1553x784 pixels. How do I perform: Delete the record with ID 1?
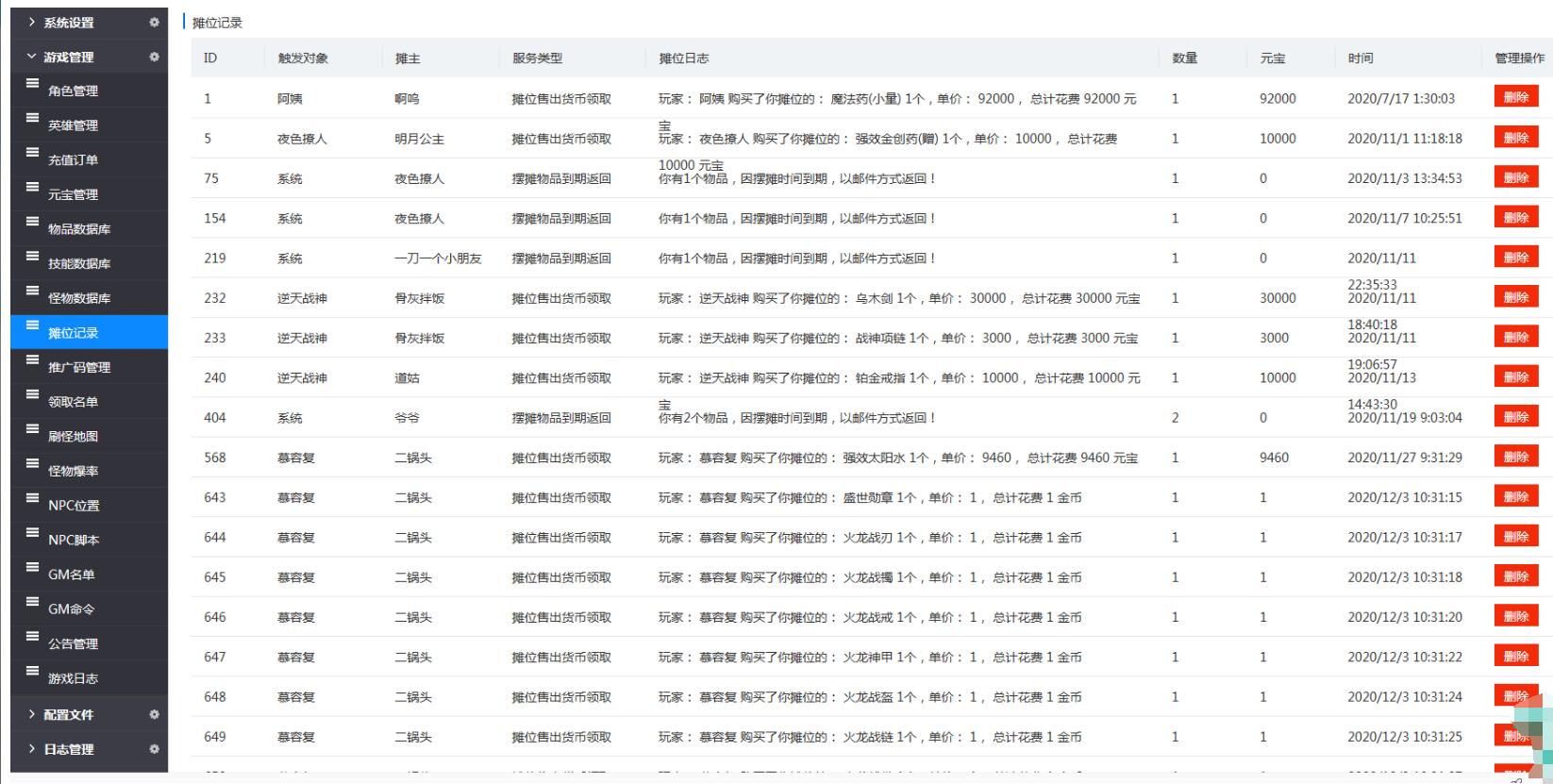click(1515, 97)
